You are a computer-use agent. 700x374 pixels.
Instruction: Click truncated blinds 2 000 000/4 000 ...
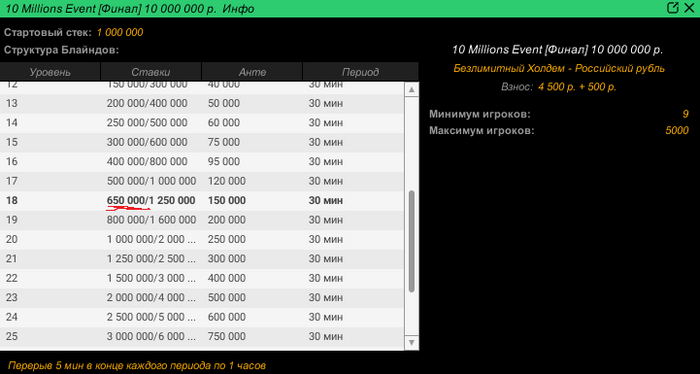(x=151, y=298)
